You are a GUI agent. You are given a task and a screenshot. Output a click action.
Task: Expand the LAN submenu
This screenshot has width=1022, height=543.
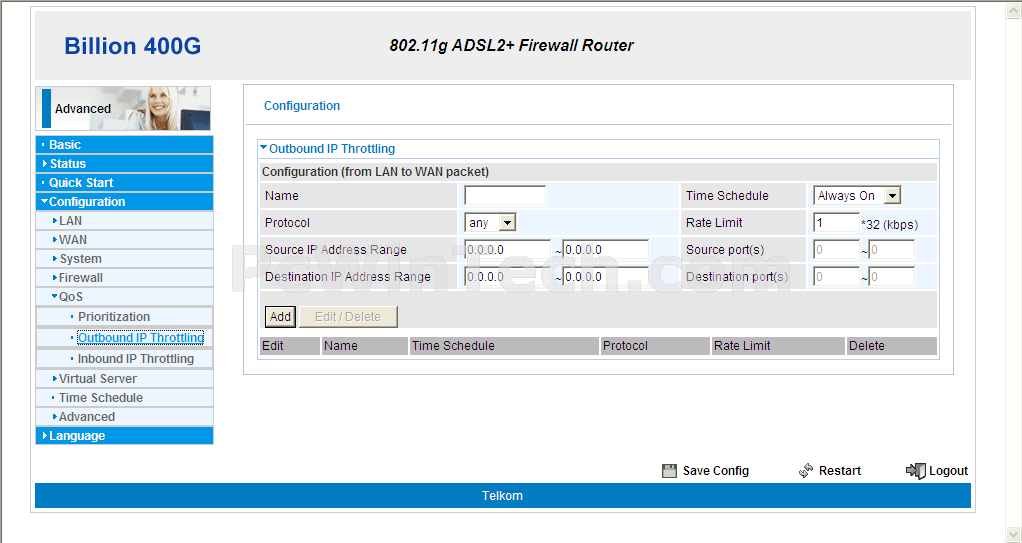coord(124,221)
